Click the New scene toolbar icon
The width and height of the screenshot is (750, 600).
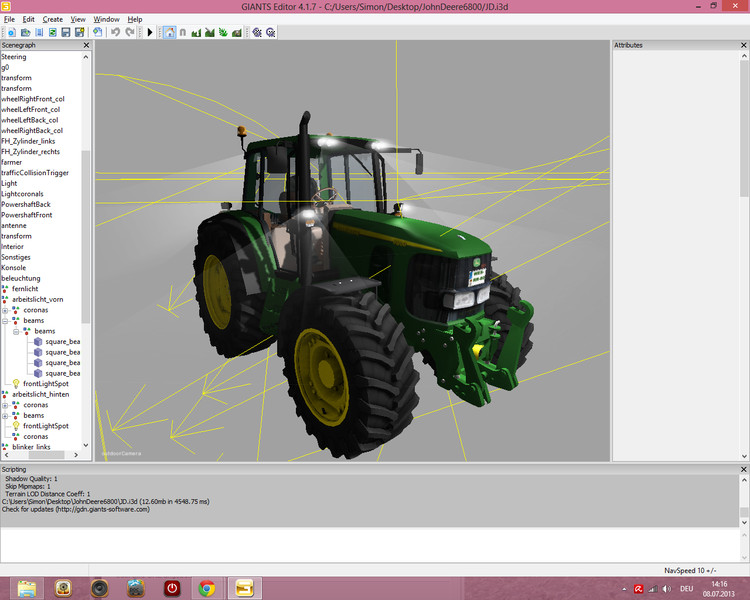pyautogui.click(x=12, y=32)
